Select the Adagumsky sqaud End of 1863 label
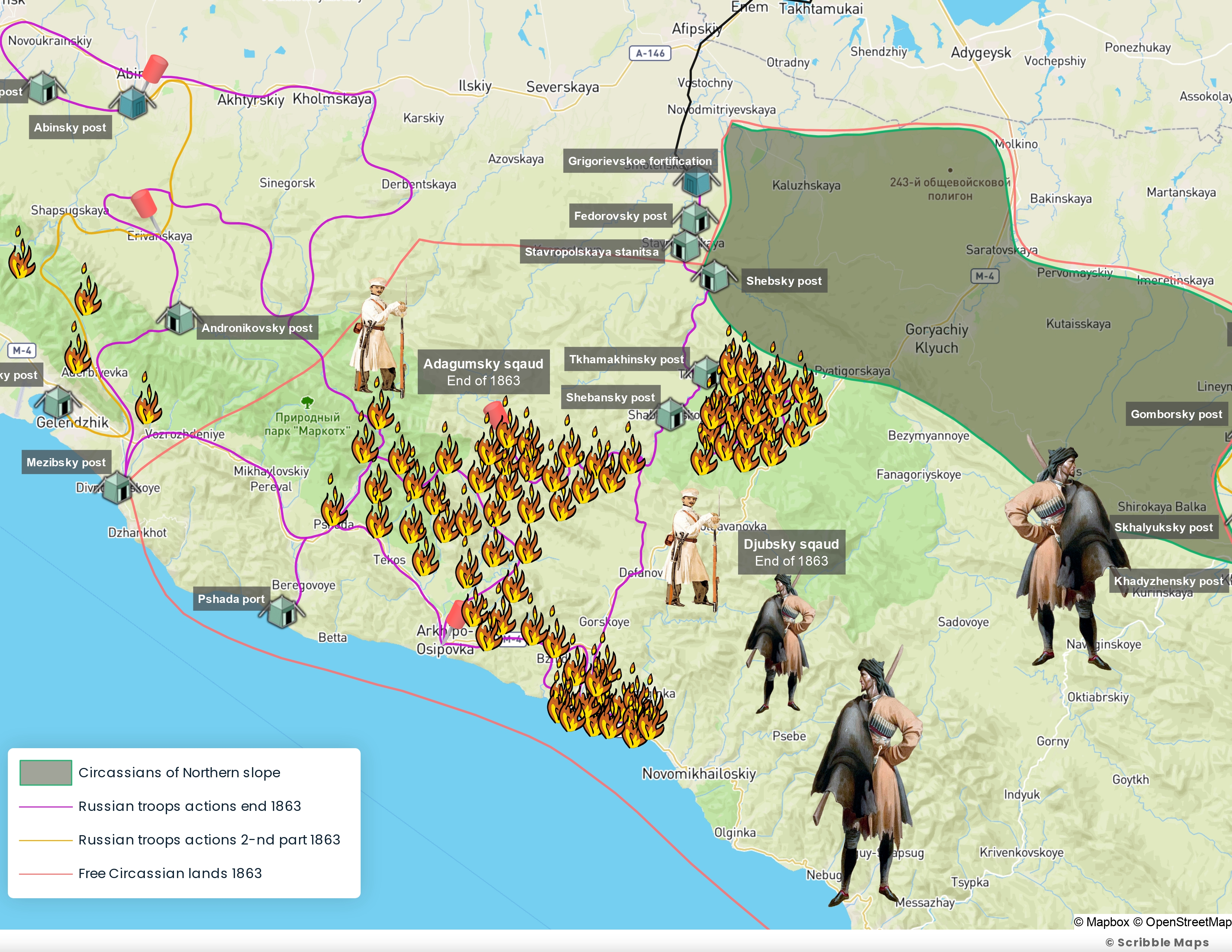 click(x=483, y=372)
